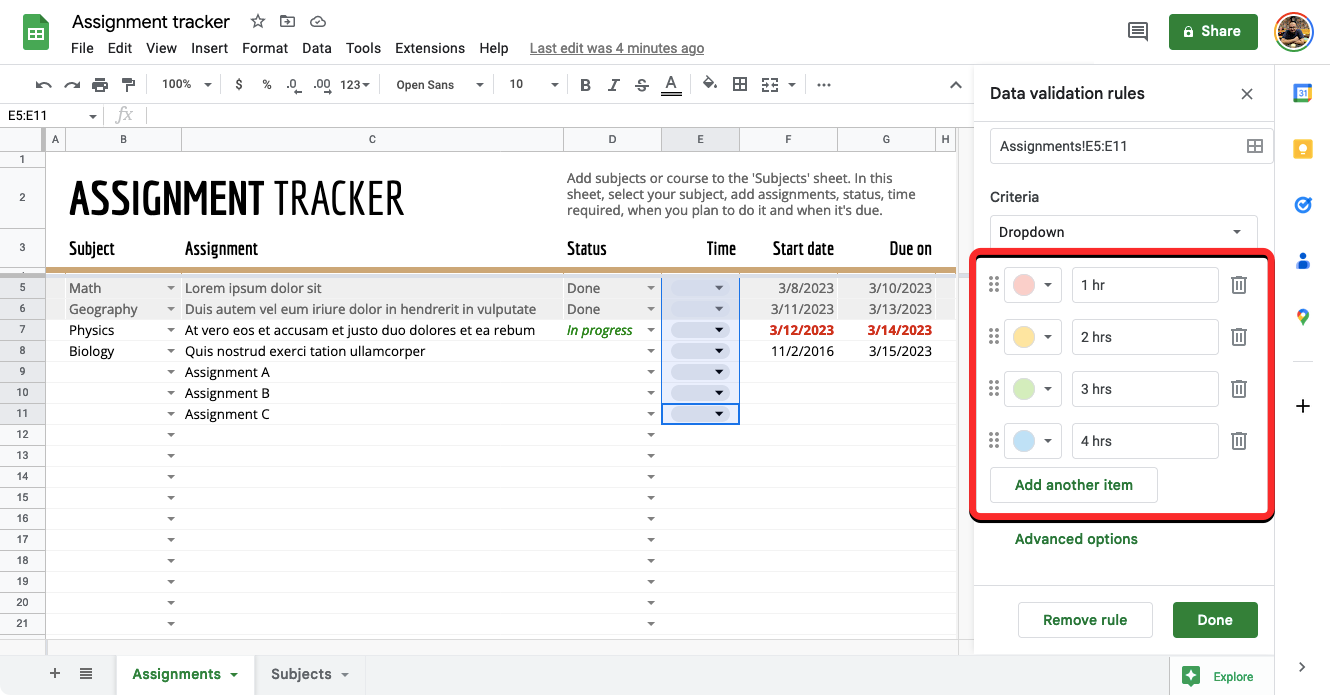Viewport: 1330px width, 695px height.
Task: Open the 100% zoom level dropdown
Action: tap(186, 85)
